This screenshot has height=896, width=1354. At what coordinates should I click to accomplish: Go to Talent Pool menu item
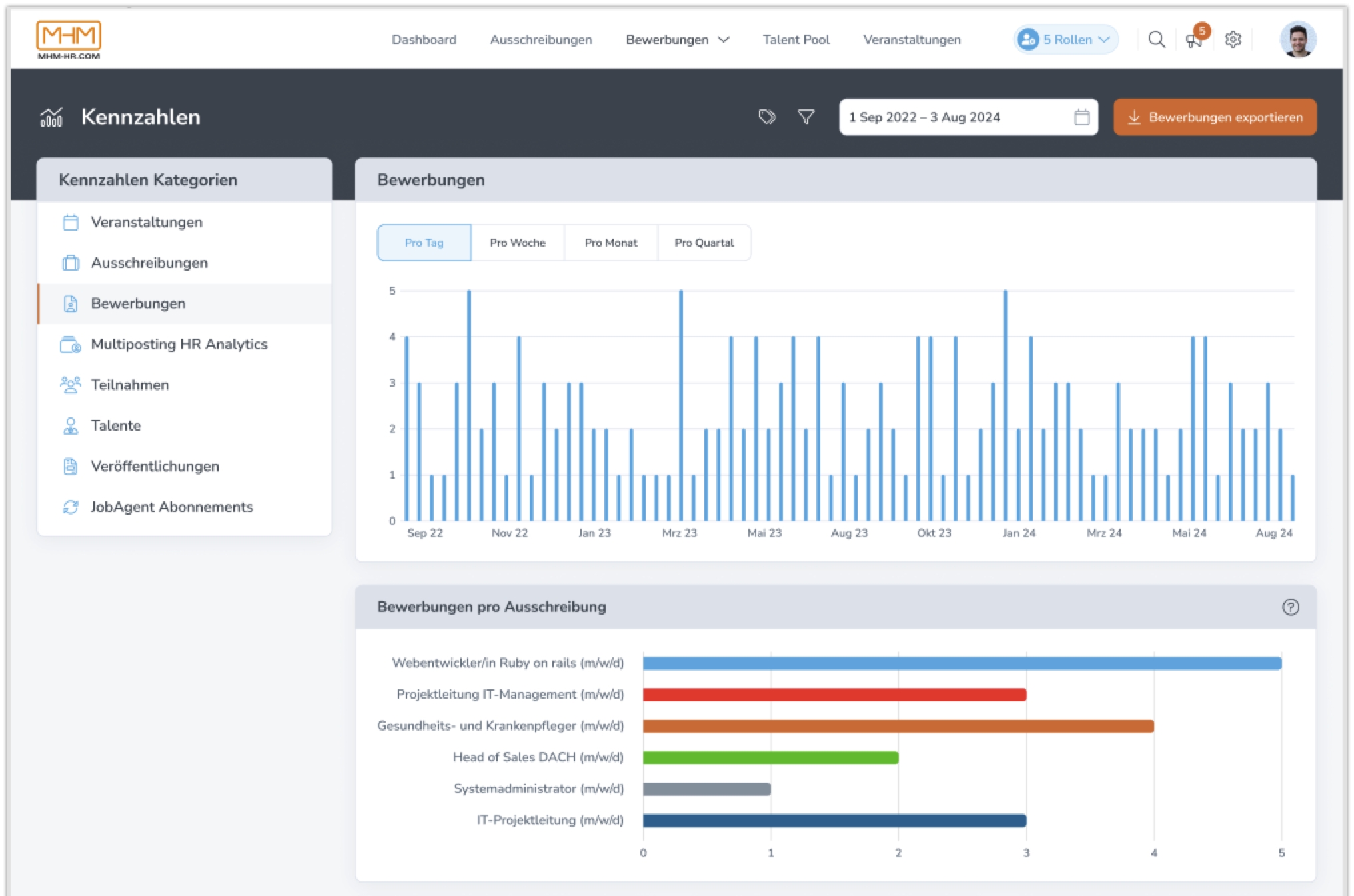(796, 40)
